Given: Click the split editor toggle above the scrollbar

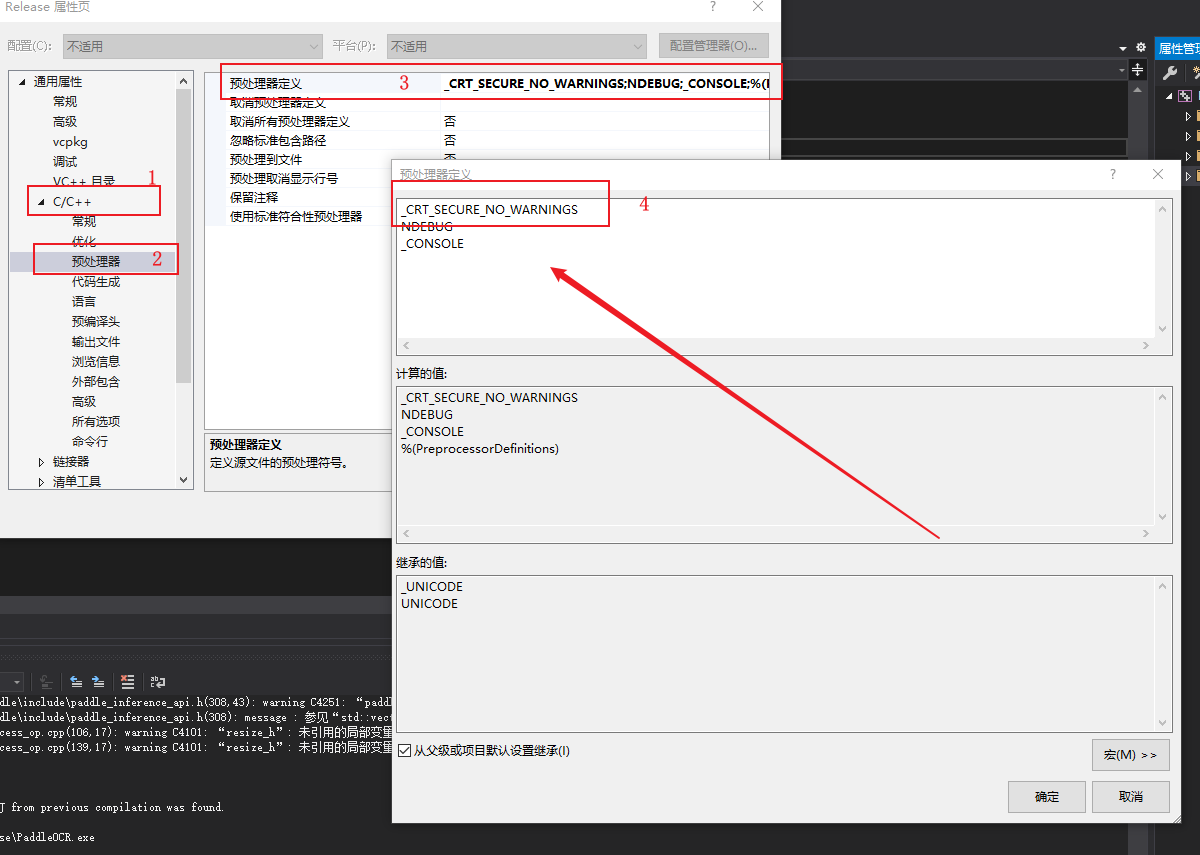Looking at the screenshot, I should pyautogui.click(x=1138, y=70).
